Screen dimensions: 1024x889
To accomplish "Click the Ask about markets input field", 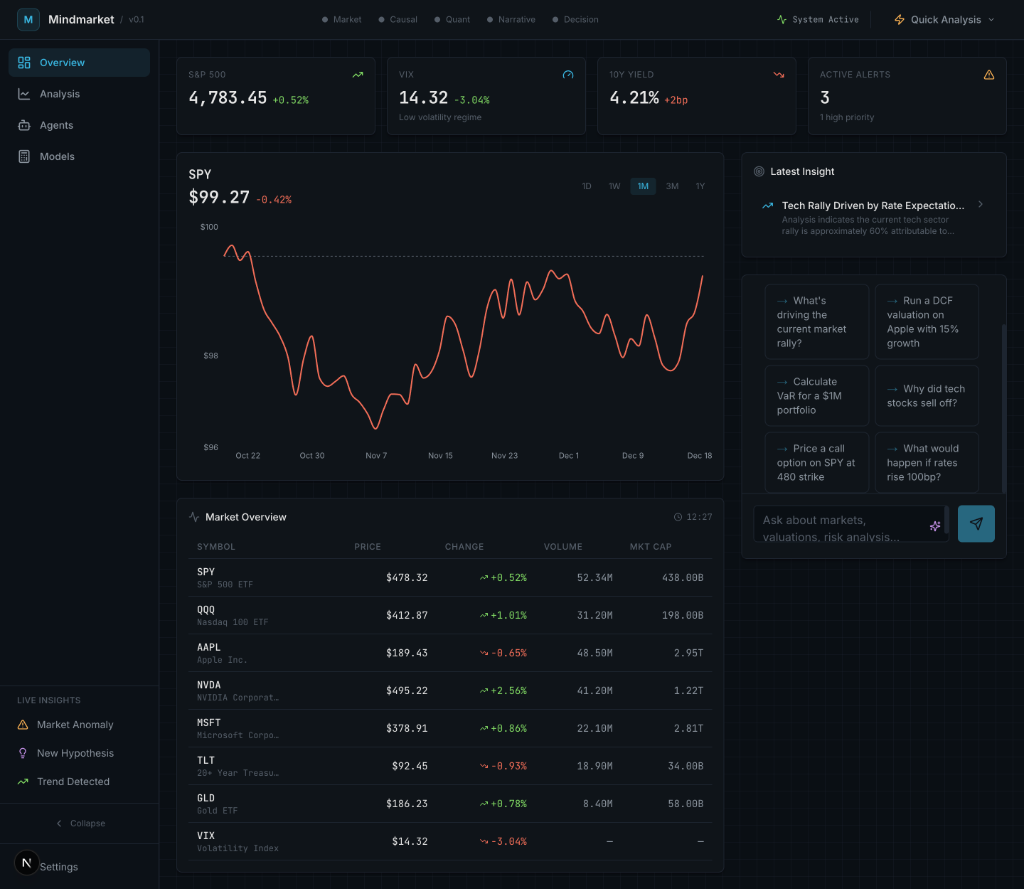I will point(850,524).
